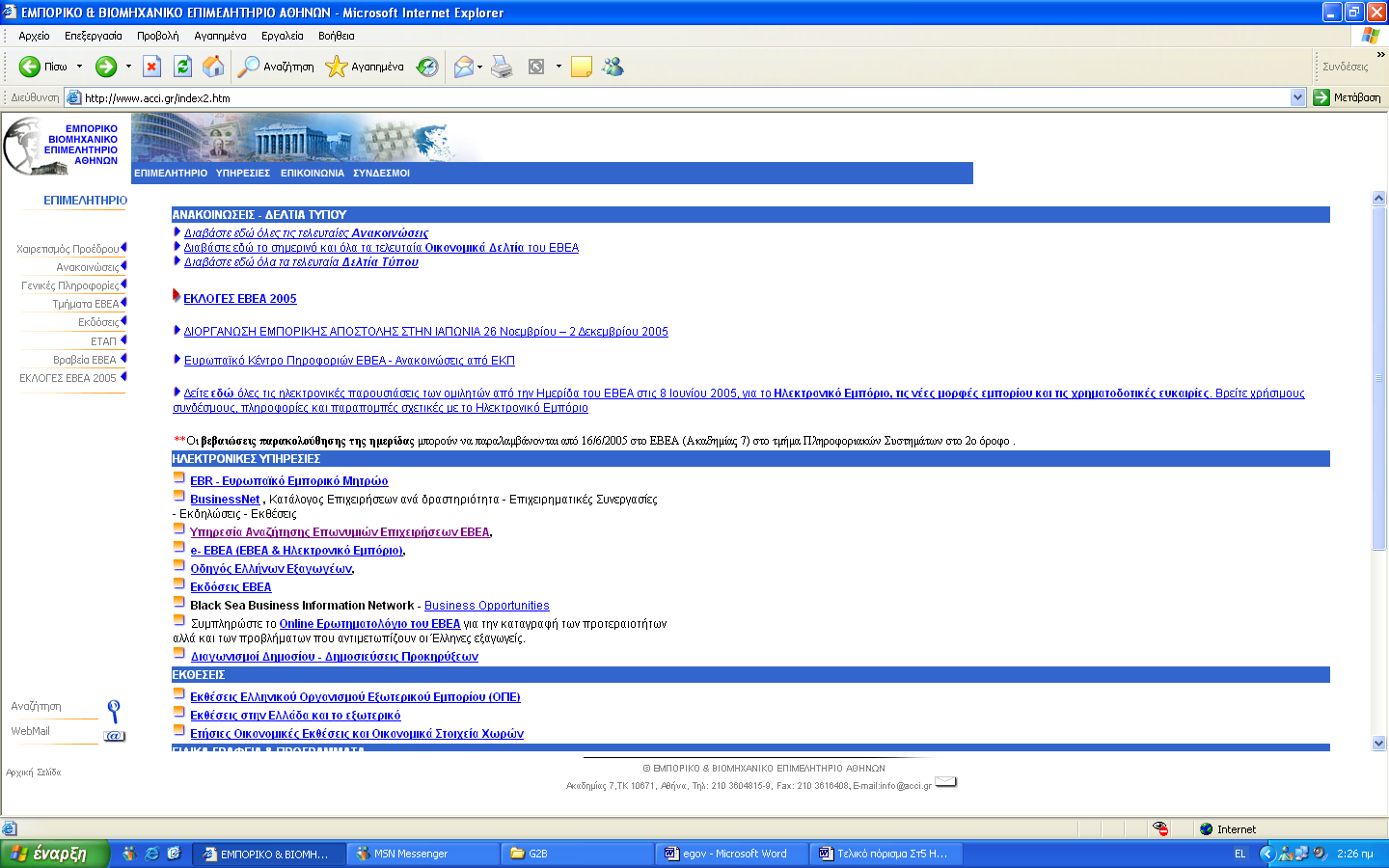Click the Αναζήτηση search toolbar button
1389x868 pixels.
276,67
